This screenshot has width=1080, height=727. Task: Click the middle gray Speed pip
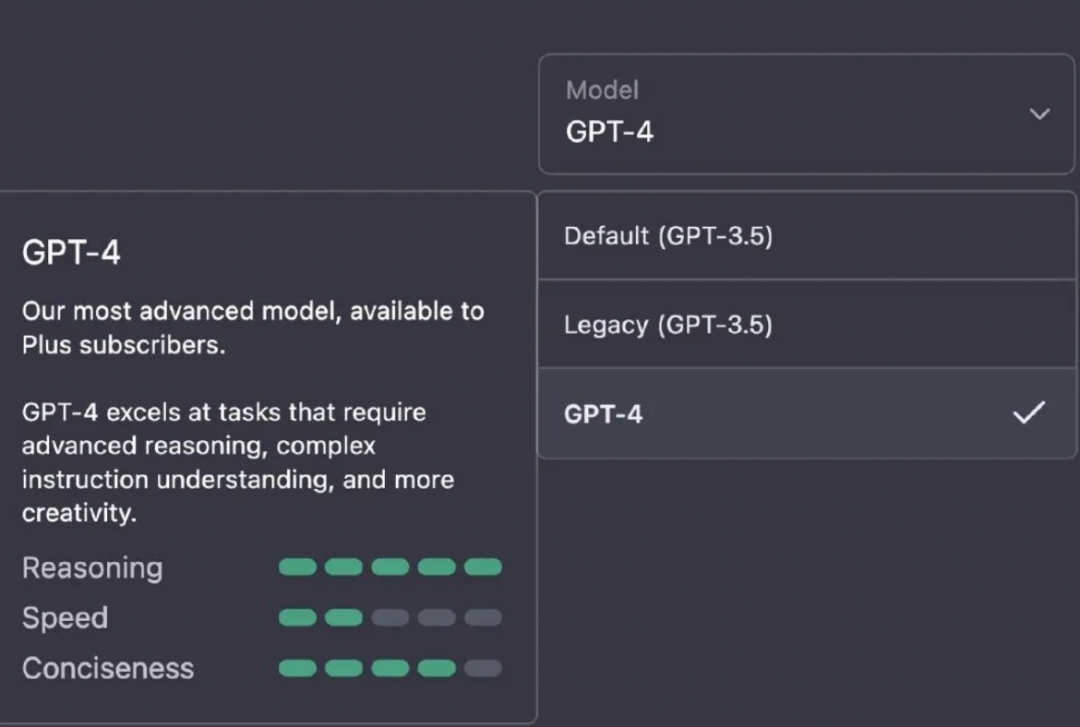(437, 618)
